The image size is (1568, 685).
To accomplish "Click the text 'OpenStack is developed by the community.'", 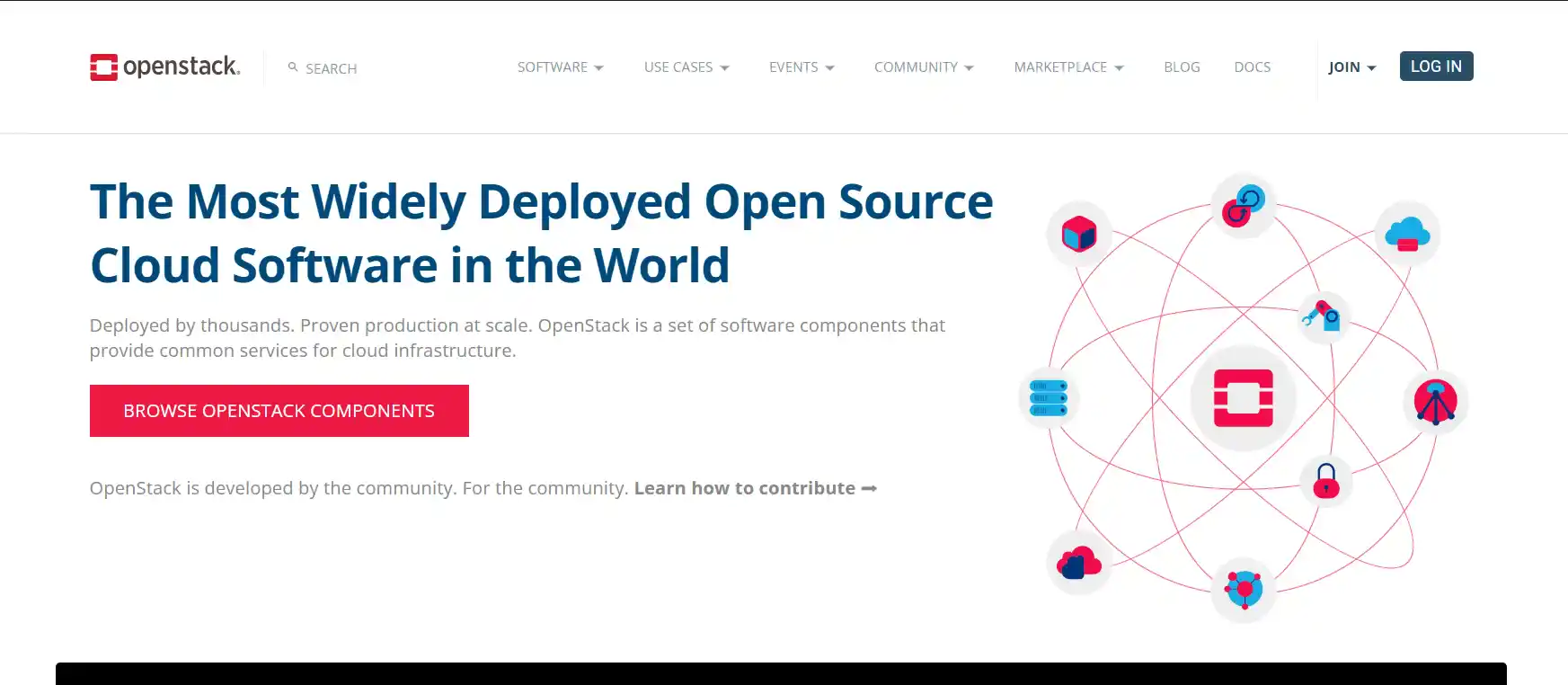I will (273, 488).
